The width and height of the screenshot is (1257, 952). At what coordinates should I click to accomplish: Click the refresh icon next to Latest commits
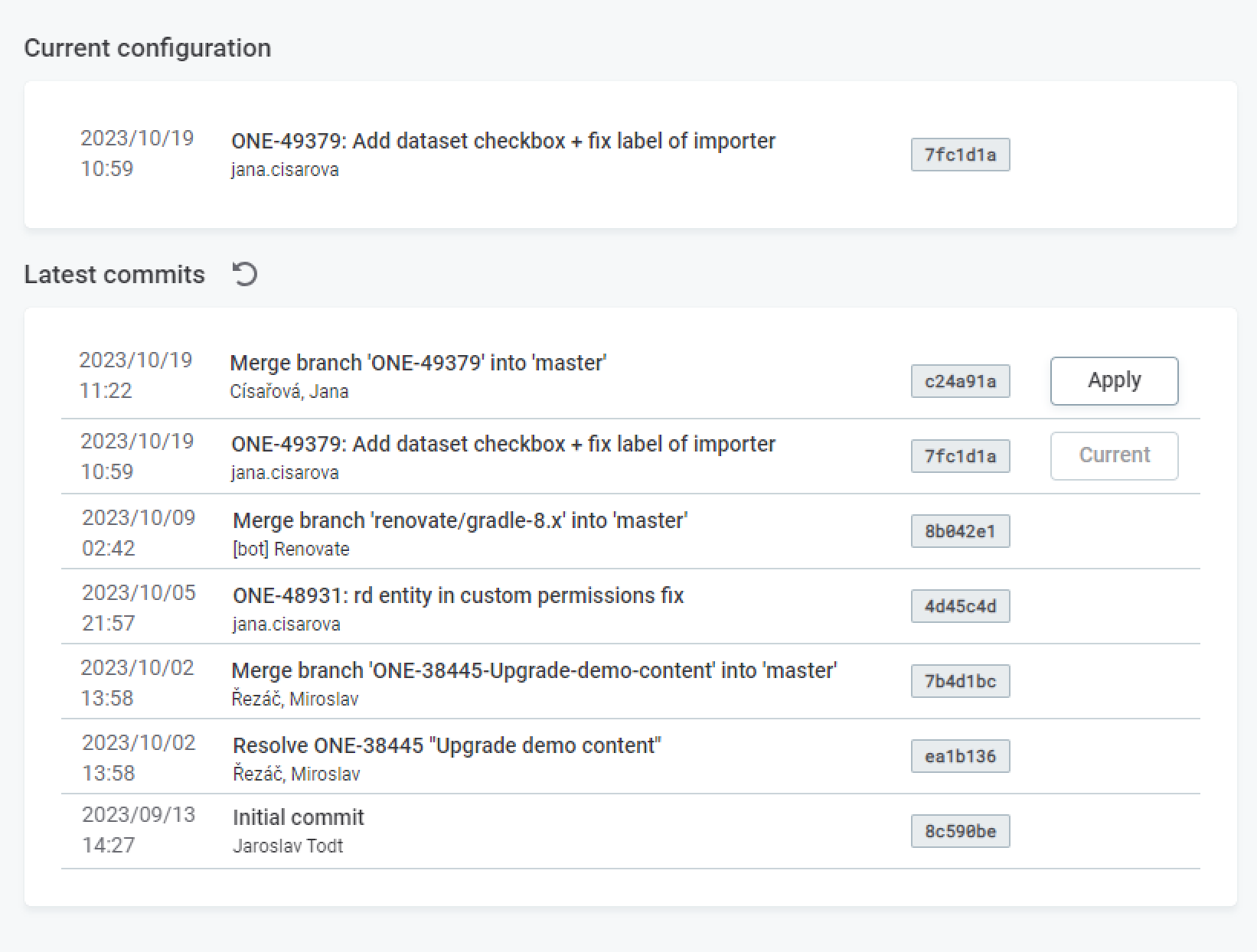coord(243,274)
